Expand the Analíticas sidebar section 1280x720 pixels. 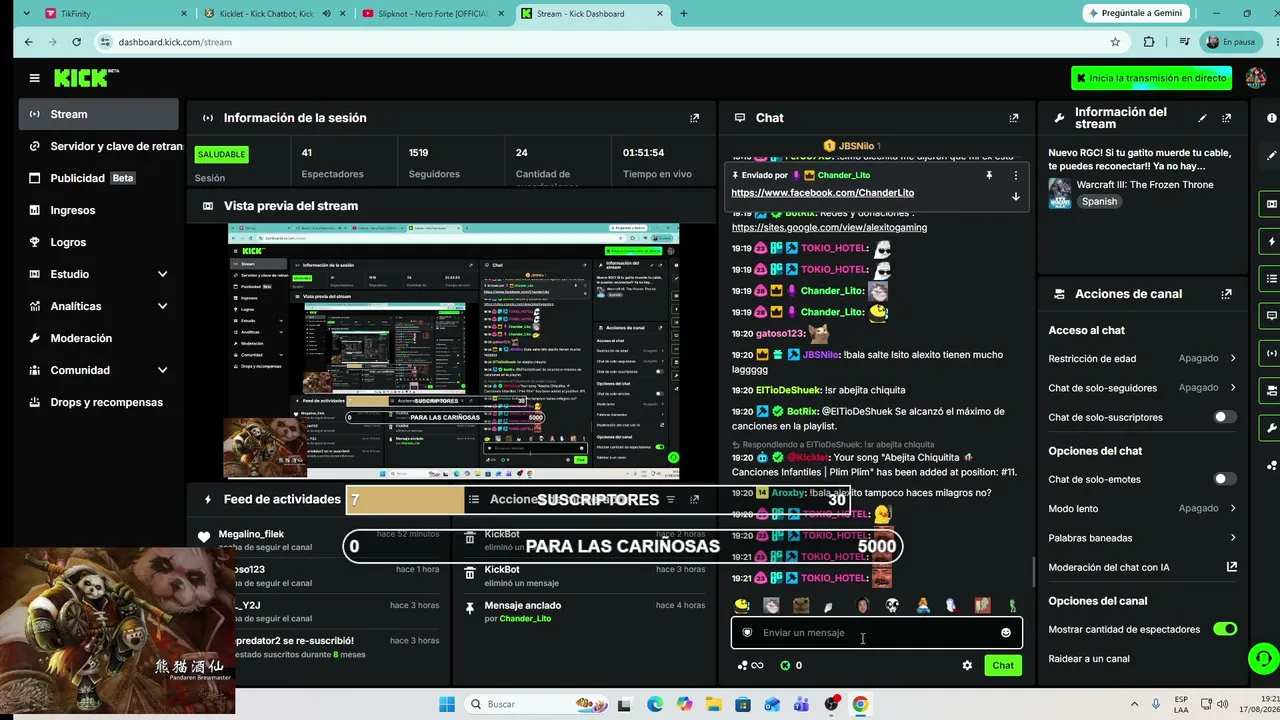coord(162,306)
